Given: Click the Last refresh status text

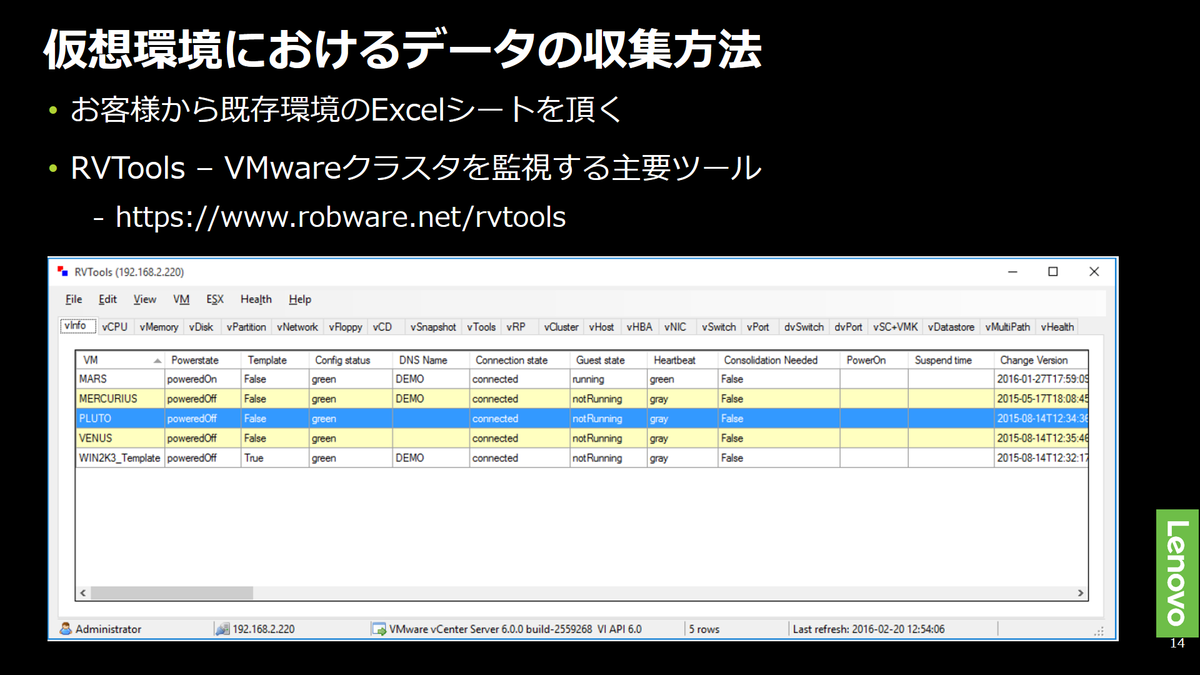Looking at the screenshot, I should pyautogui.click(x=868, y=629).
